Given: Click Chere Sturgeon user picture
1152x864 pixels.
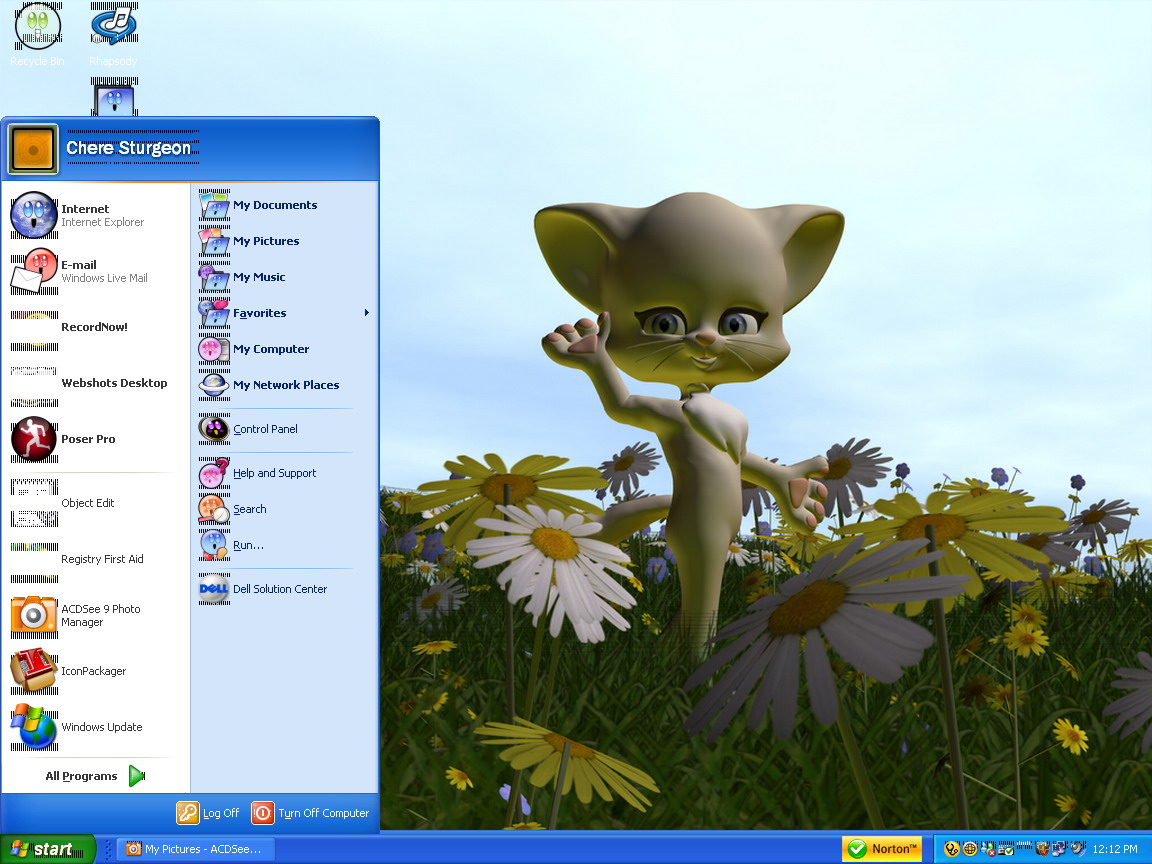Looking at the screenshot, I should (33, 149).
